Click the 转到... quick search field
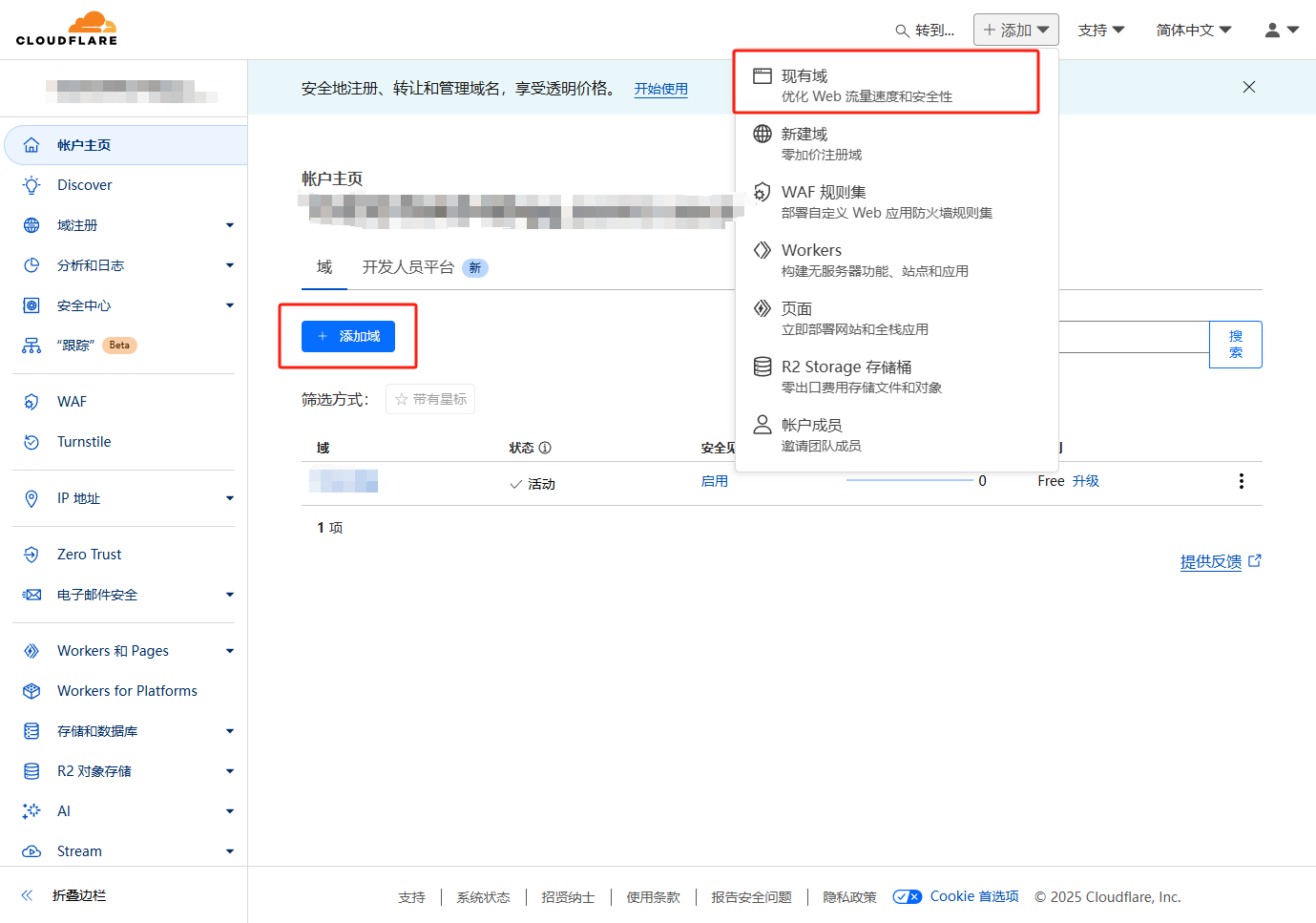The image size is (1316, 923). click(x=925, y=31)
